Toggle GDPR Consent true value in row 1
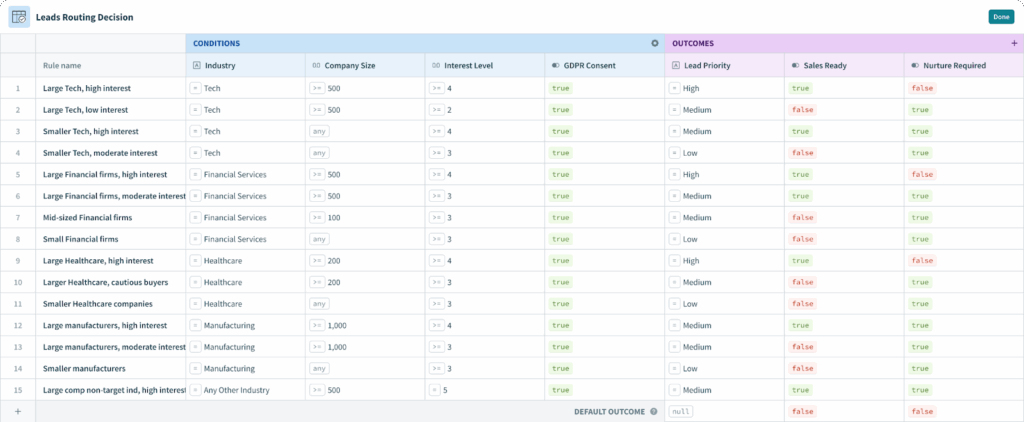The image size is (1024, 422). [560, 88]
